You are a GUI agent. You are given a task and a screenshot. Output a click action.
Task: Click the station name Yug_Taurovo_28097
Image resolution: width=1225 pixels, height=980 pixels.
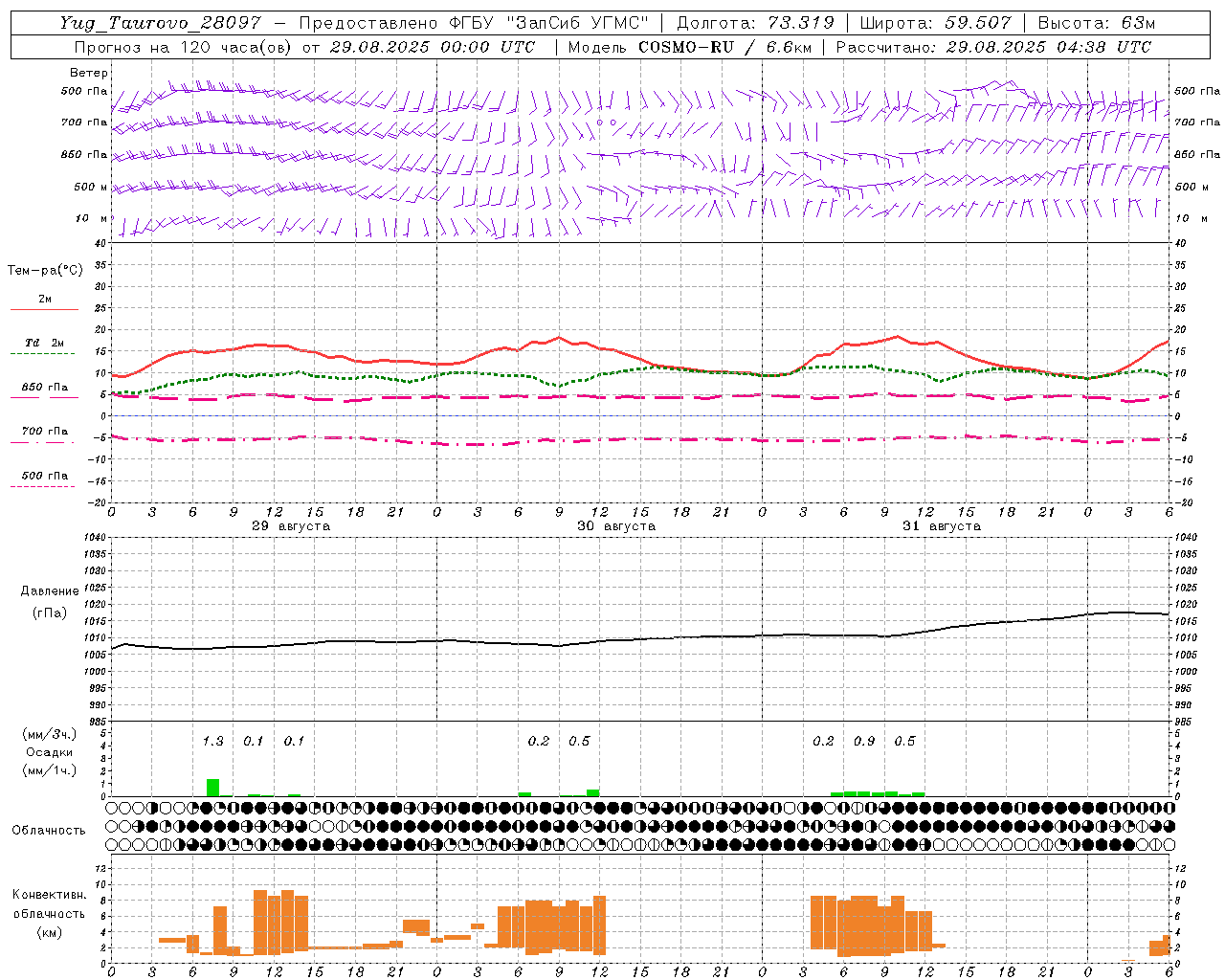pos(160,23)
